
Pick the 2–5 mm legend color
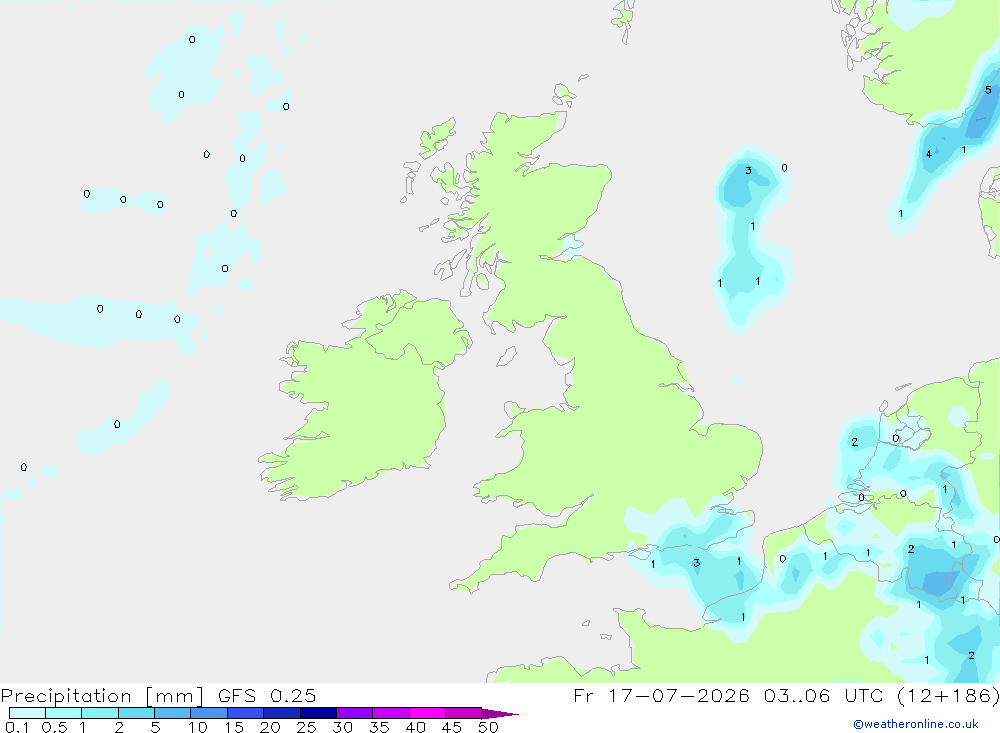pyautogui.click(x=136, y=713)
